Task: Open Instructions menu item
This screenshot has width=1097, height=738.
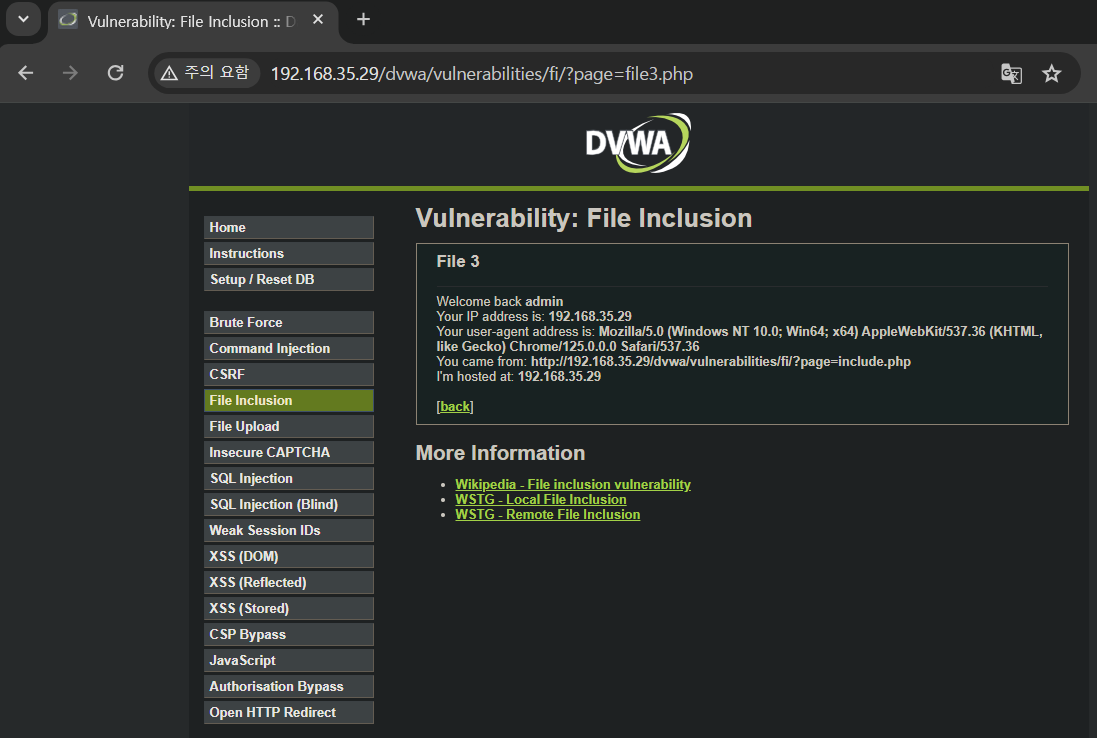Action: click(288, 253)
